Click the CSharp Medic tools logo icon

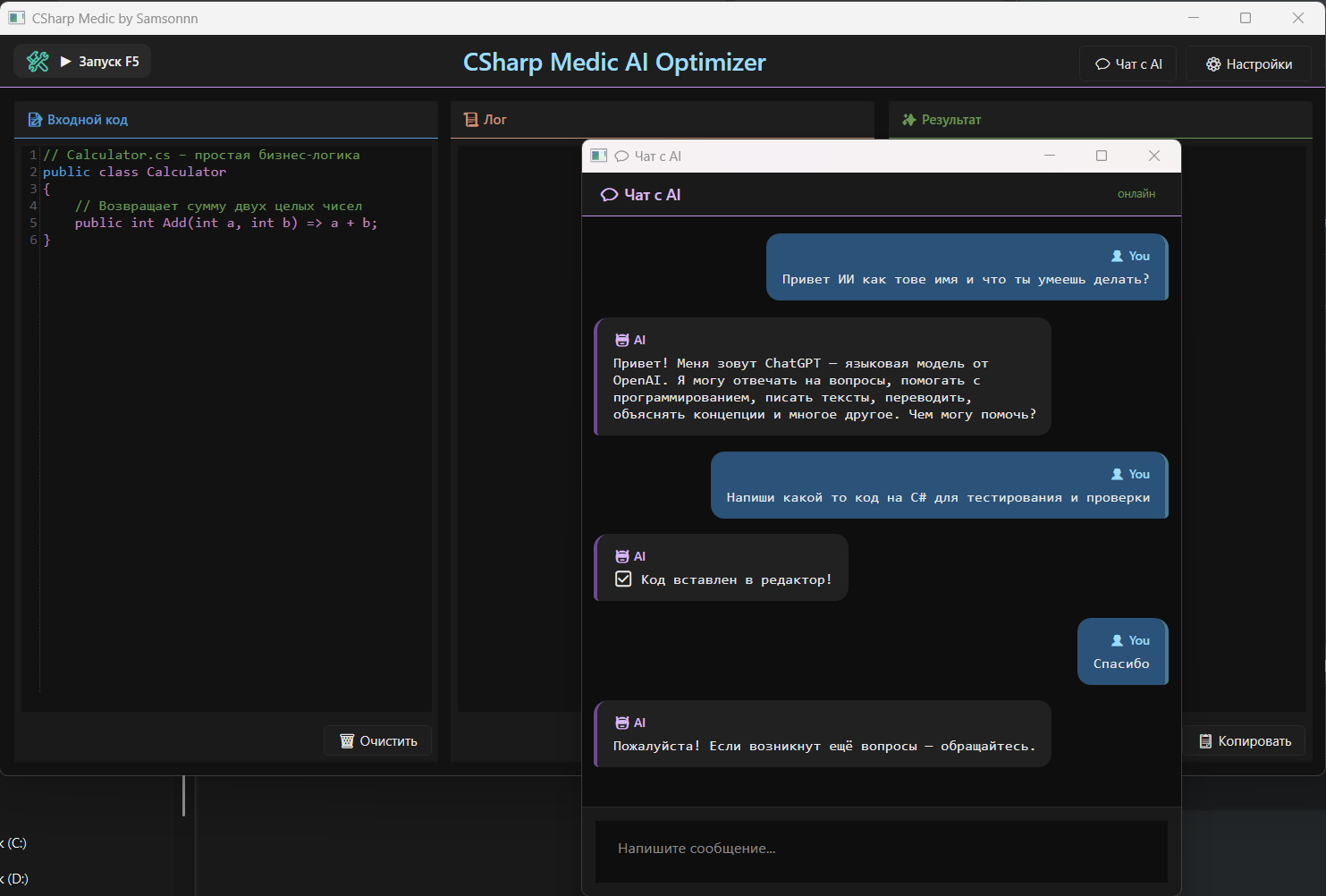click(x=38, y=62)
